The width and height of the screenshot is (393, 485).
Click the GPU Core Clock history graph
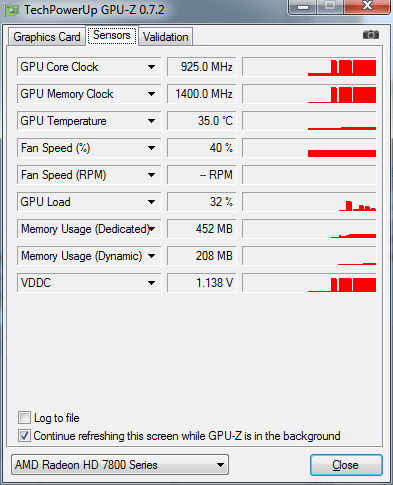[x=309, y=67]
